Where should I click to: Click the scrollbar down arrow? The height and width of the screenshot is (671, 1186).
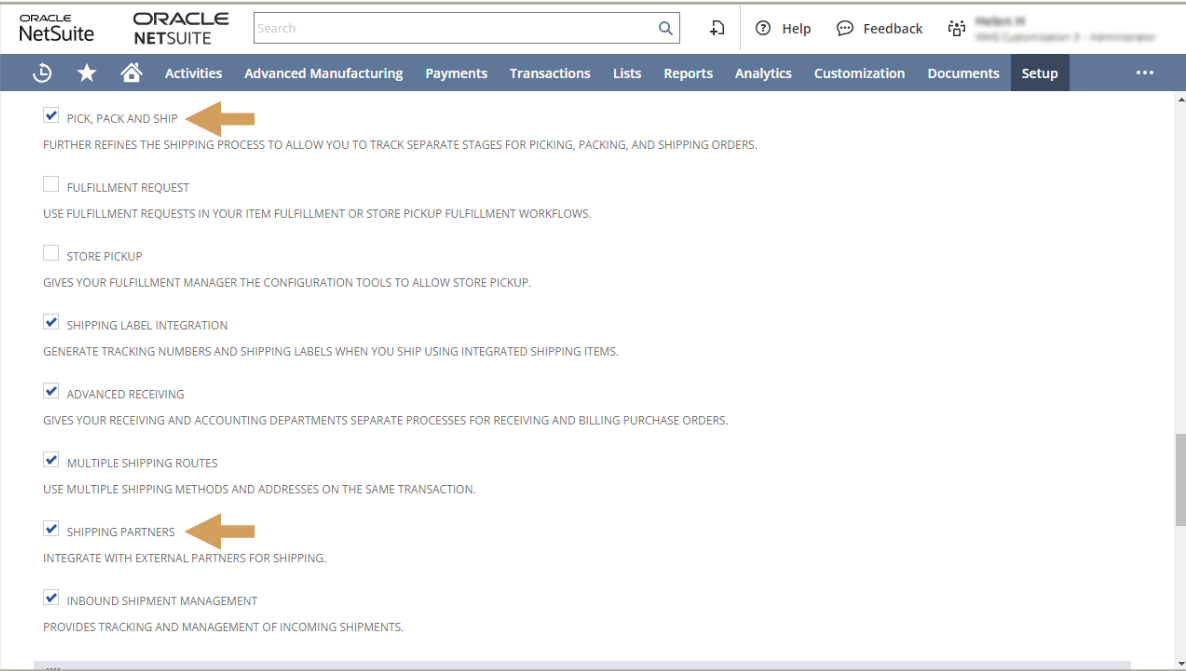coord(1180,664)
